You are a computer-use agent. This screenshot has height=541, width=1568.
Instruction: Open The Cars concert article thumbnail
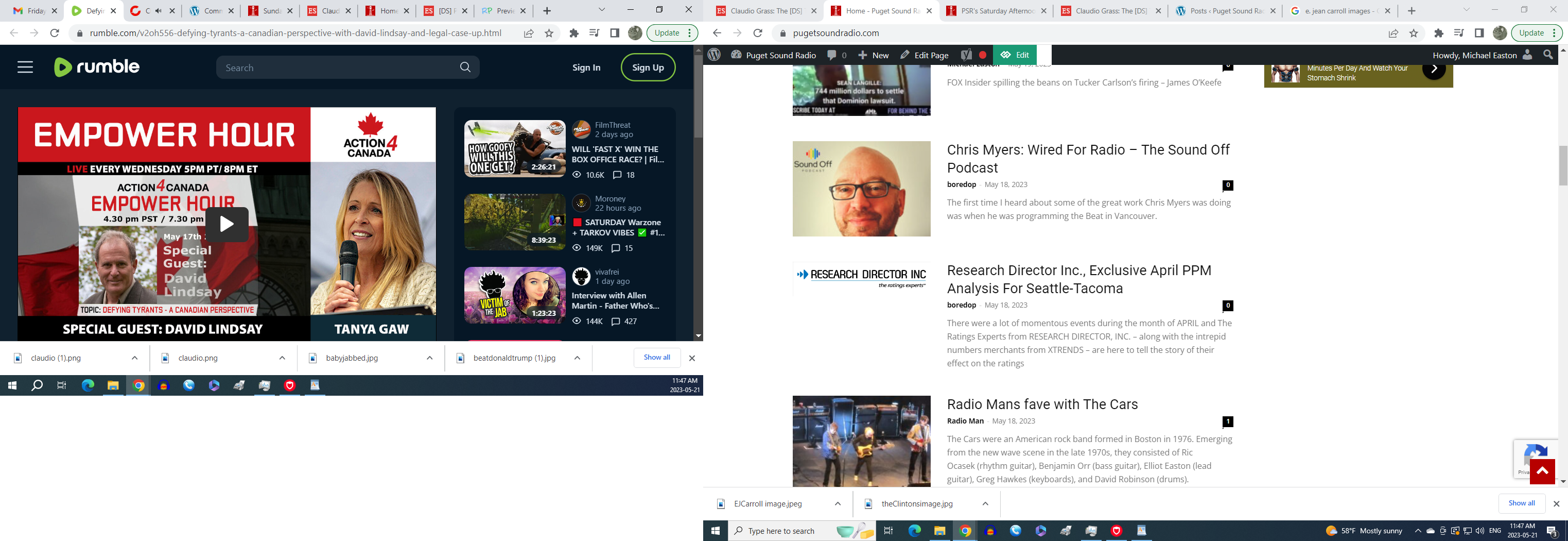click(x=861, y=441)
